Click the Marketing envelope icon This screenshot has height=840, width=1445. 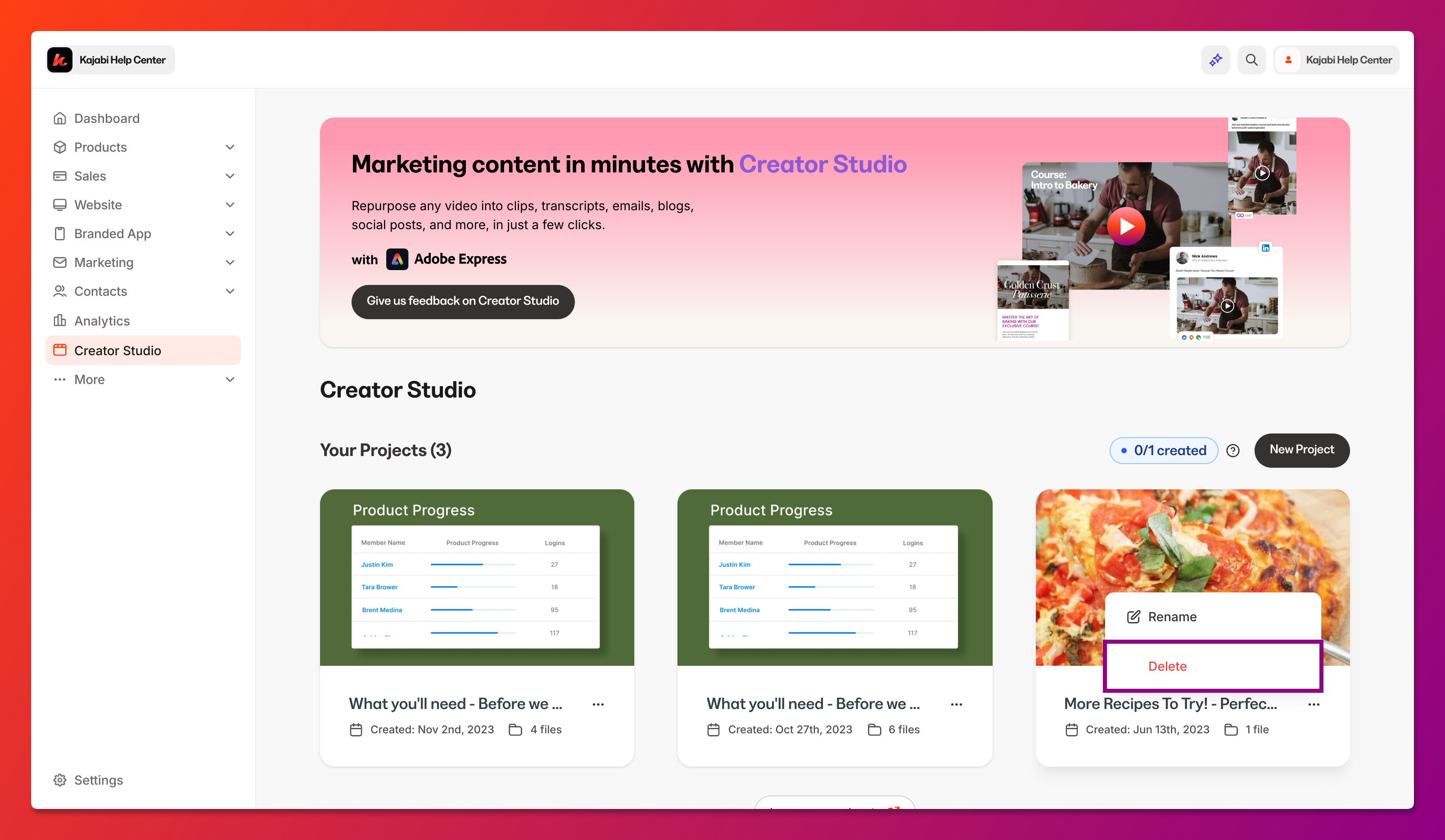pyautogui.click(x=59, y=262)
